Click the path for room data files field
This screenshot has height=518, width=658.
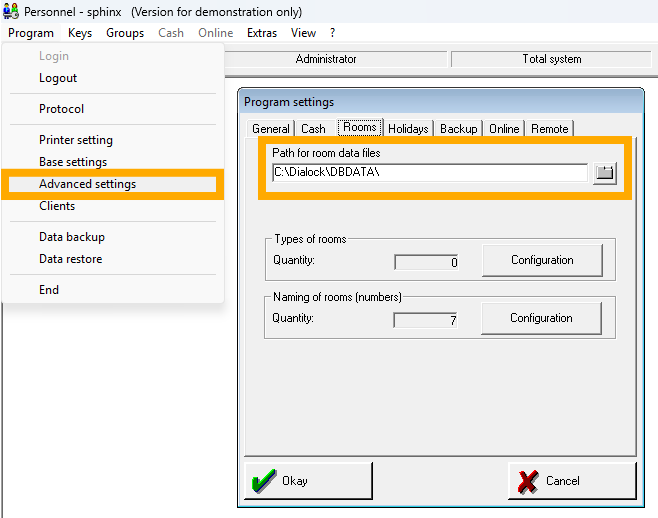(x=429, y=173)
